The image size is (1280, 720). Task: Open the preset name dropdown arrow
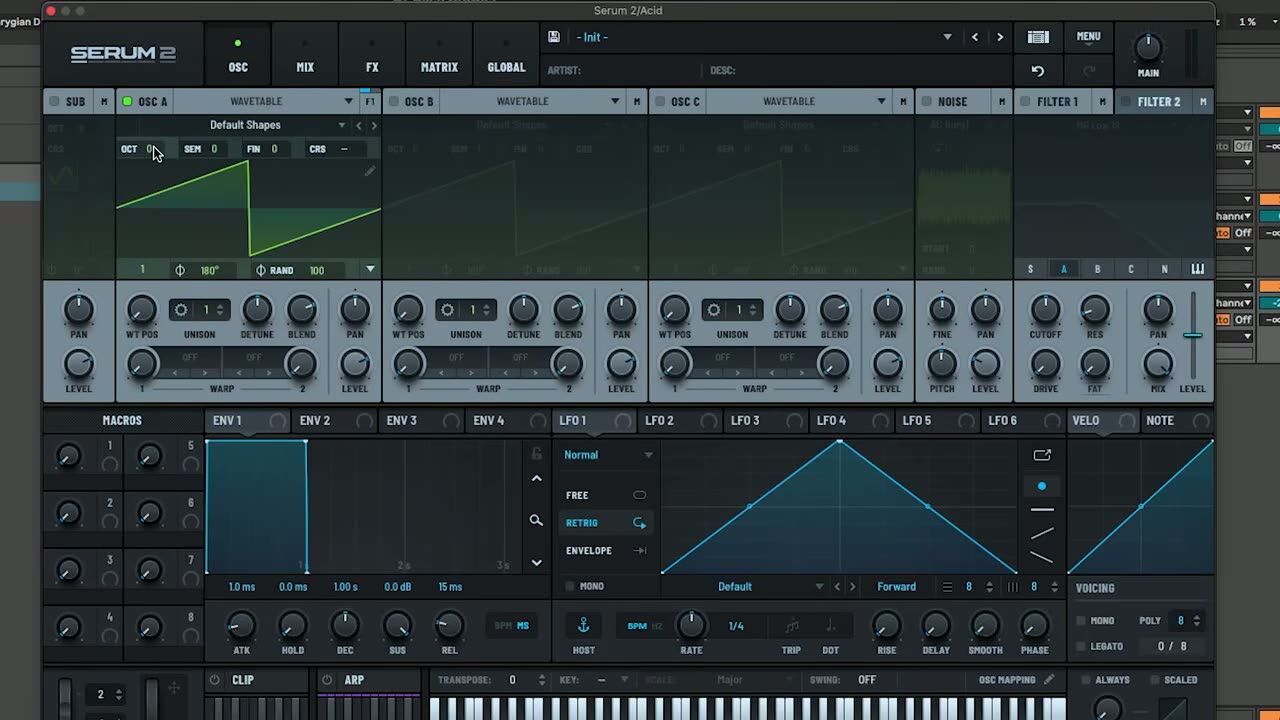(x=947, y=37)
